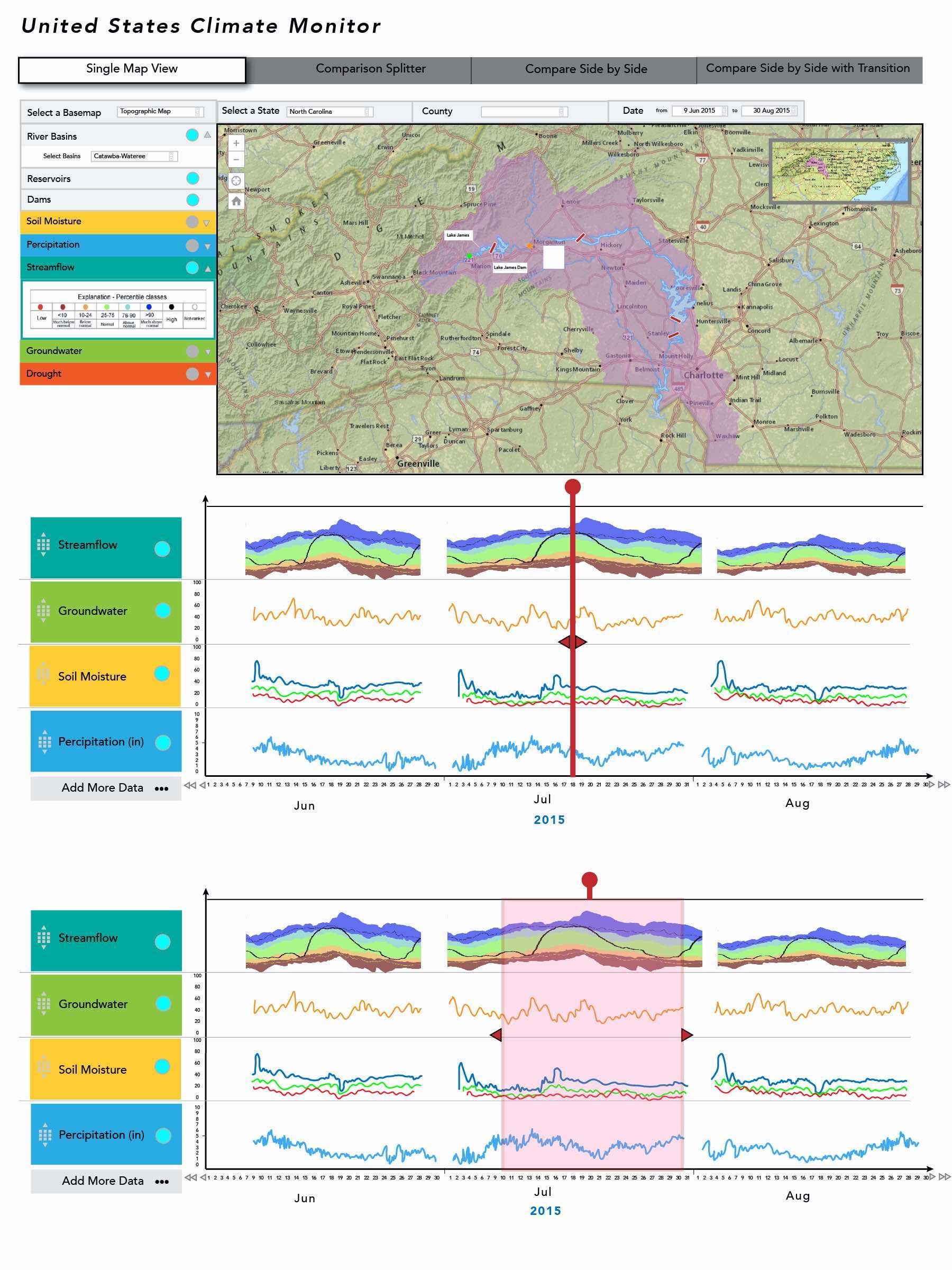Switch to Comparison Splitter tab
952x1270 pixels.
359,69
